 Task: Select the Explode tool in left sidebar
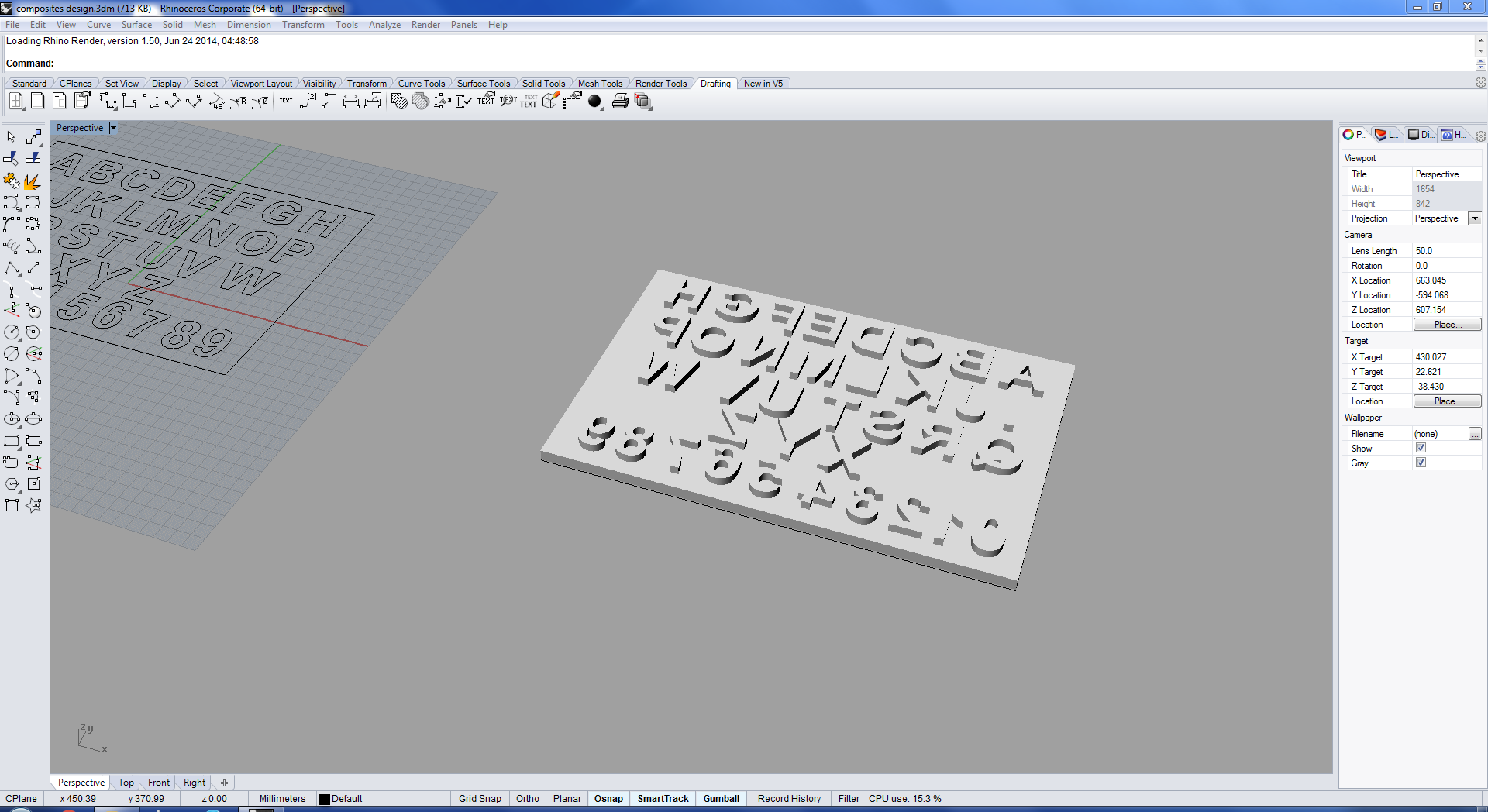(x=32, y=181)
